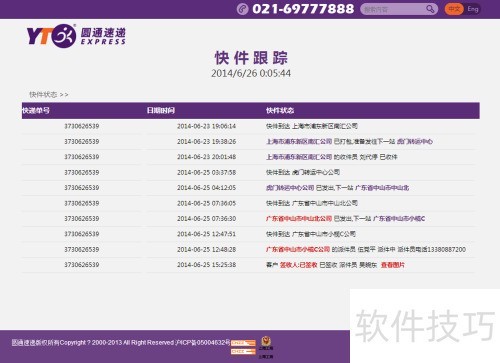Click the upper orange certification badge in footer

point(243,343)
